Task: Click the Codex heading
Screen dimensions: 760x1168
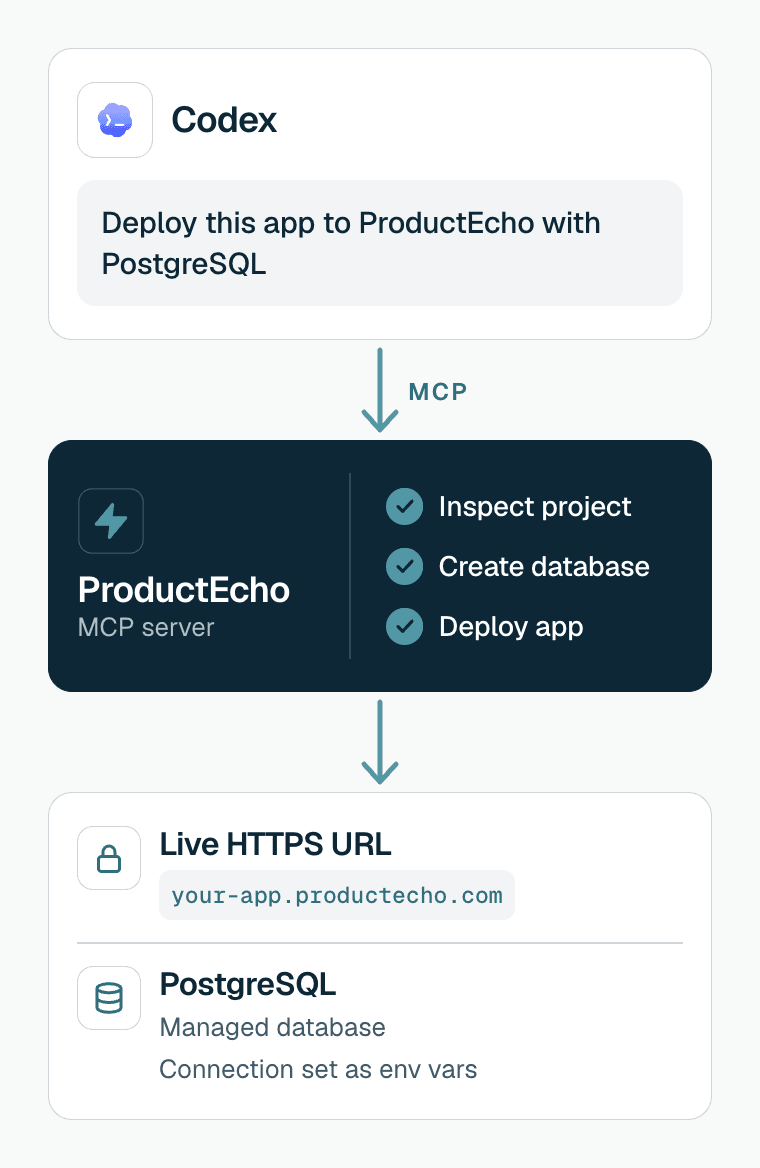Action: pos(224,120)
